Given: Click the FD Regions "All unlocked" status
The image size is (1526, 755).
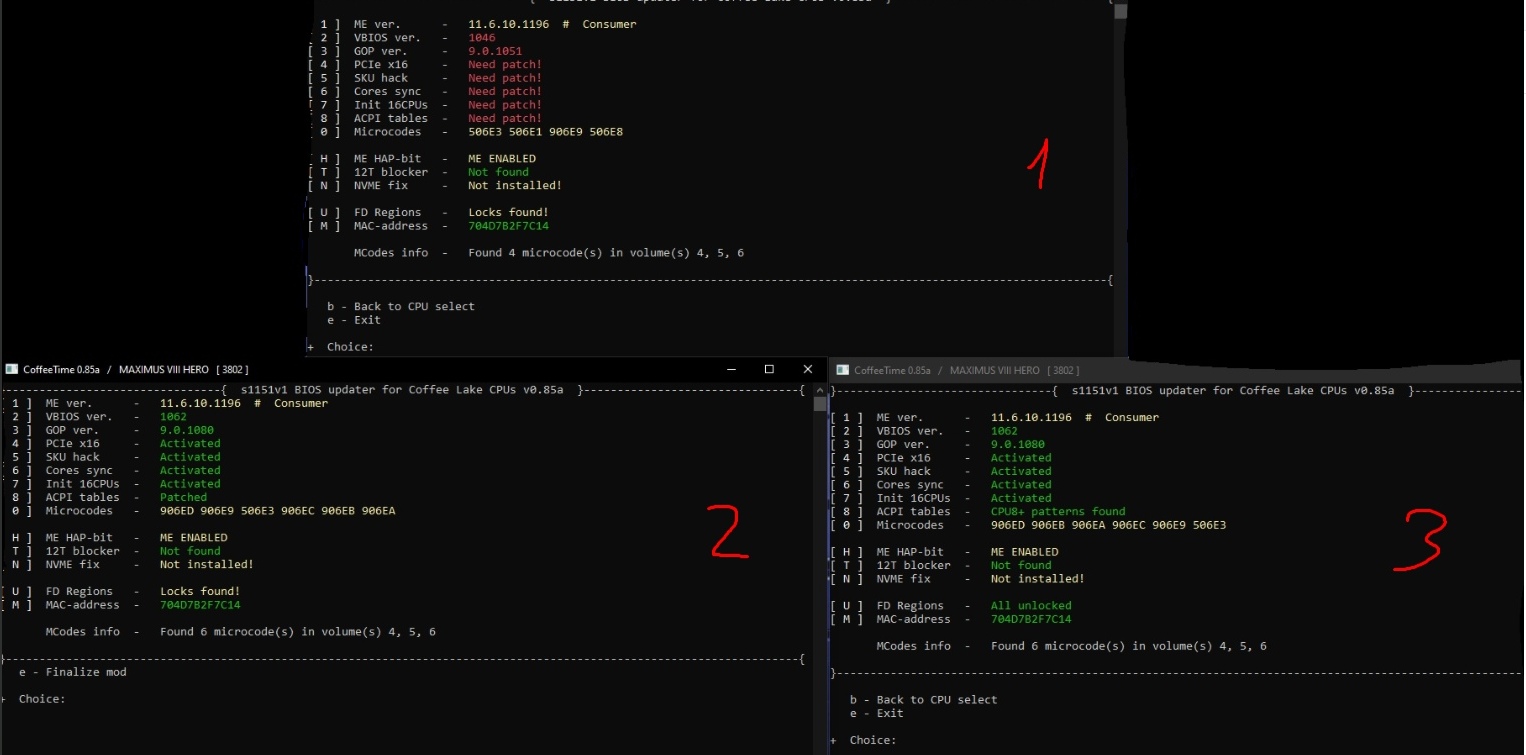Looking at the screenshot, I should coord(1031,605).
